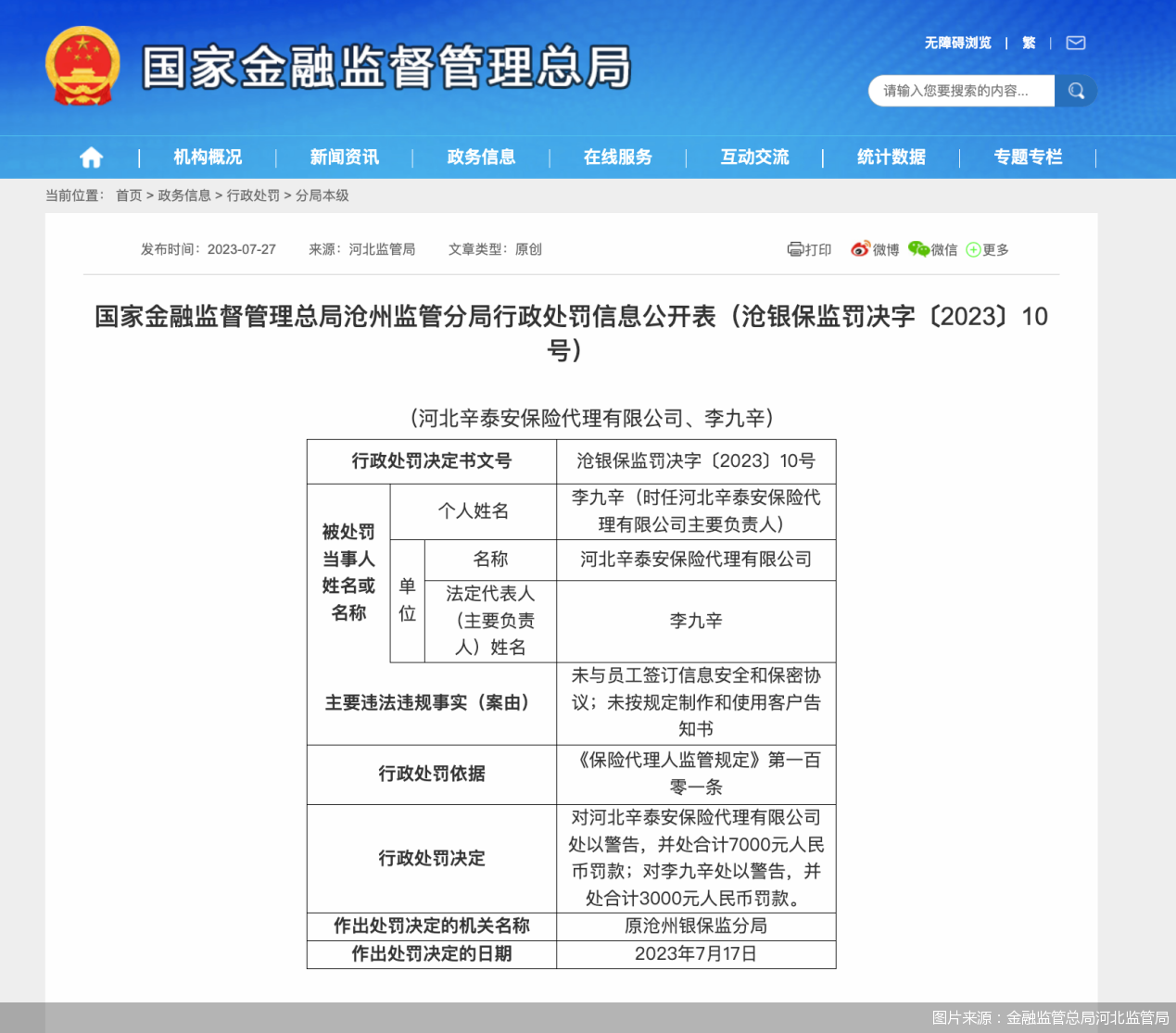
Task: Open the mail subscription envelope icon
Action: click(x=1075, y=43)
